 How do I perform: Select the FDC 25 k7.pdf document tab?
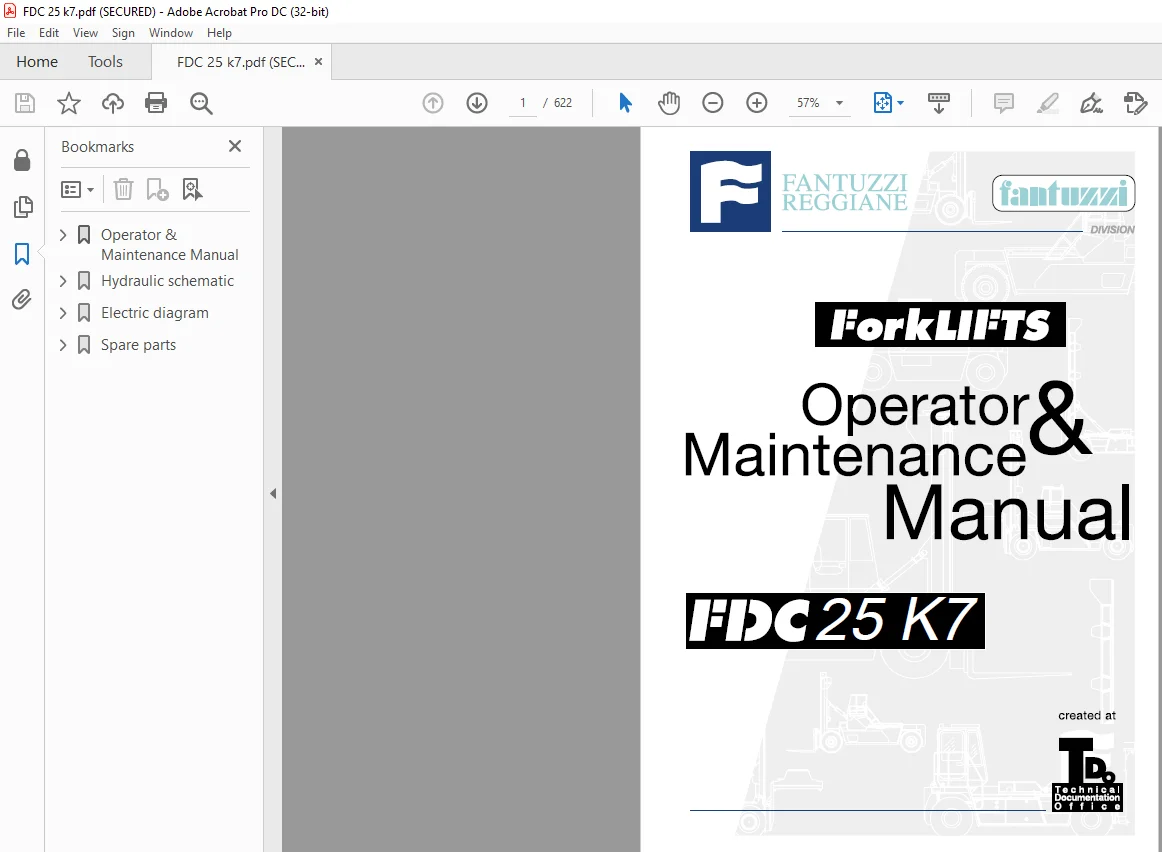point(240,62)
